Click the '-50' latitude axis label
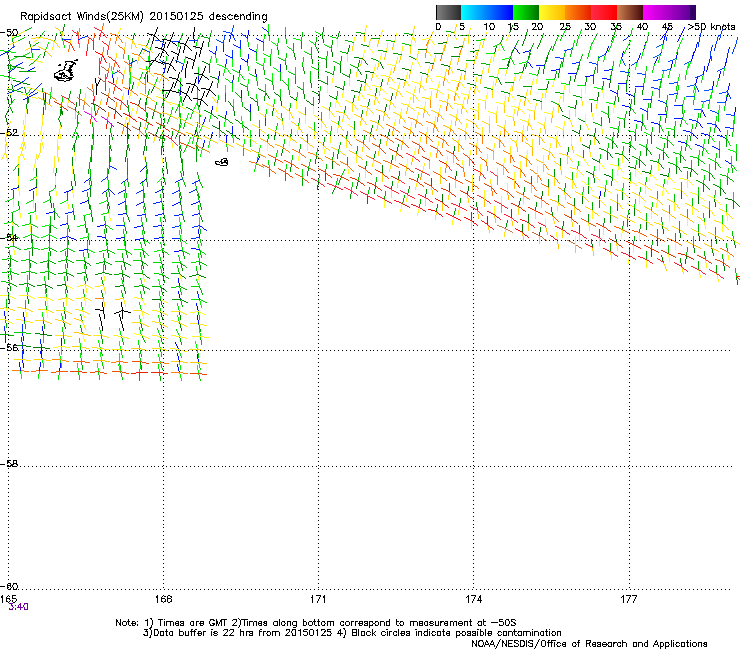 click(x=9, y=33)
